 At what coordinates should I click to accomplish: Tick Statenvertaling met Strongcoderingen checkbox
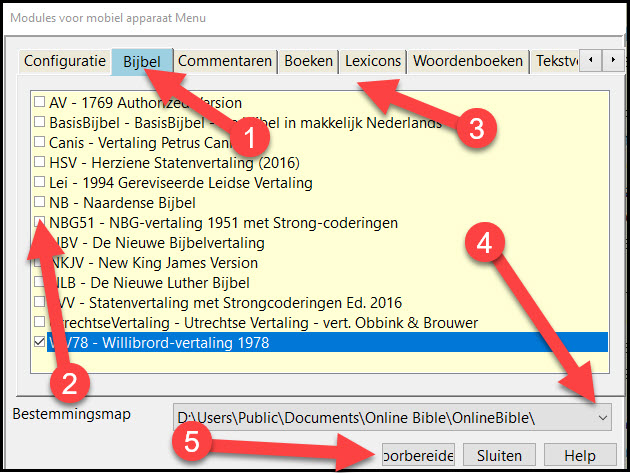coord(39,301)
